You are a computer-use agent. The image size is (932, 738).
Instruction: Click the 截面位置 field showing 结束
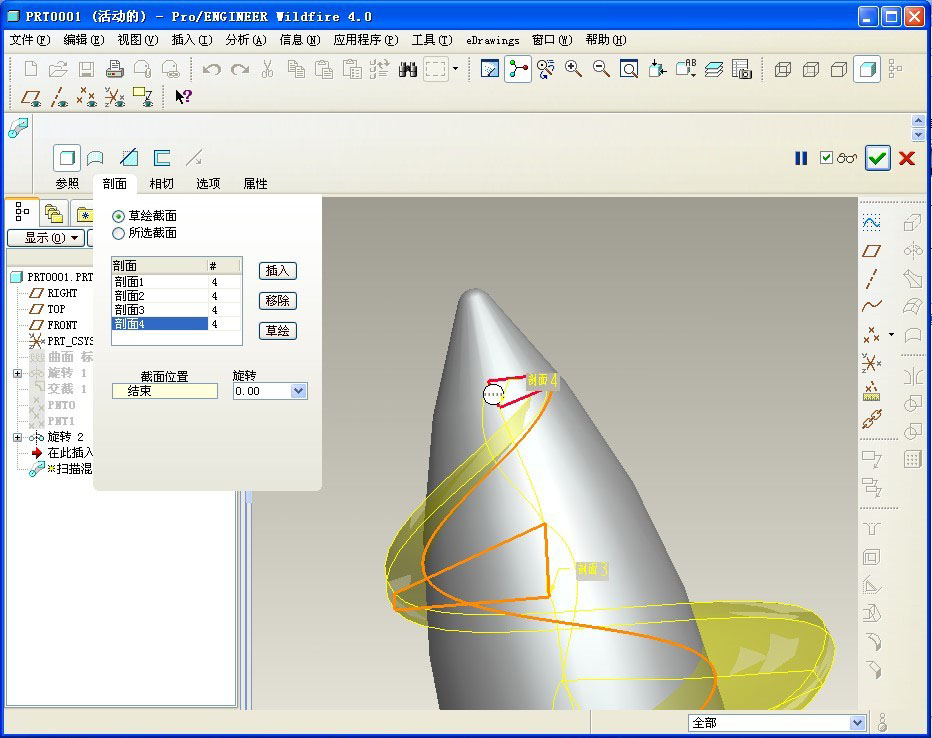(165, 391)
